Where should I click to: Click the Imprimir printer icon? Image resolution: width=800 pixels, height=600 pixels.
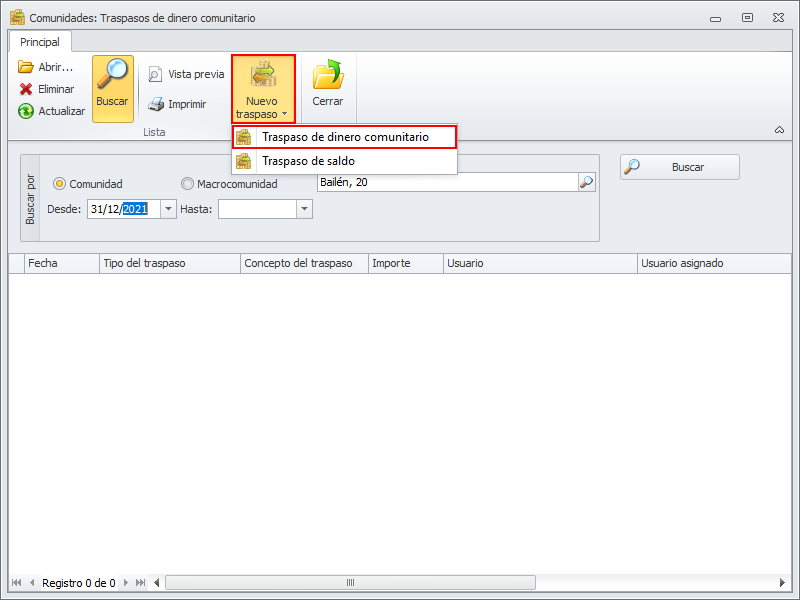[156, 104]
